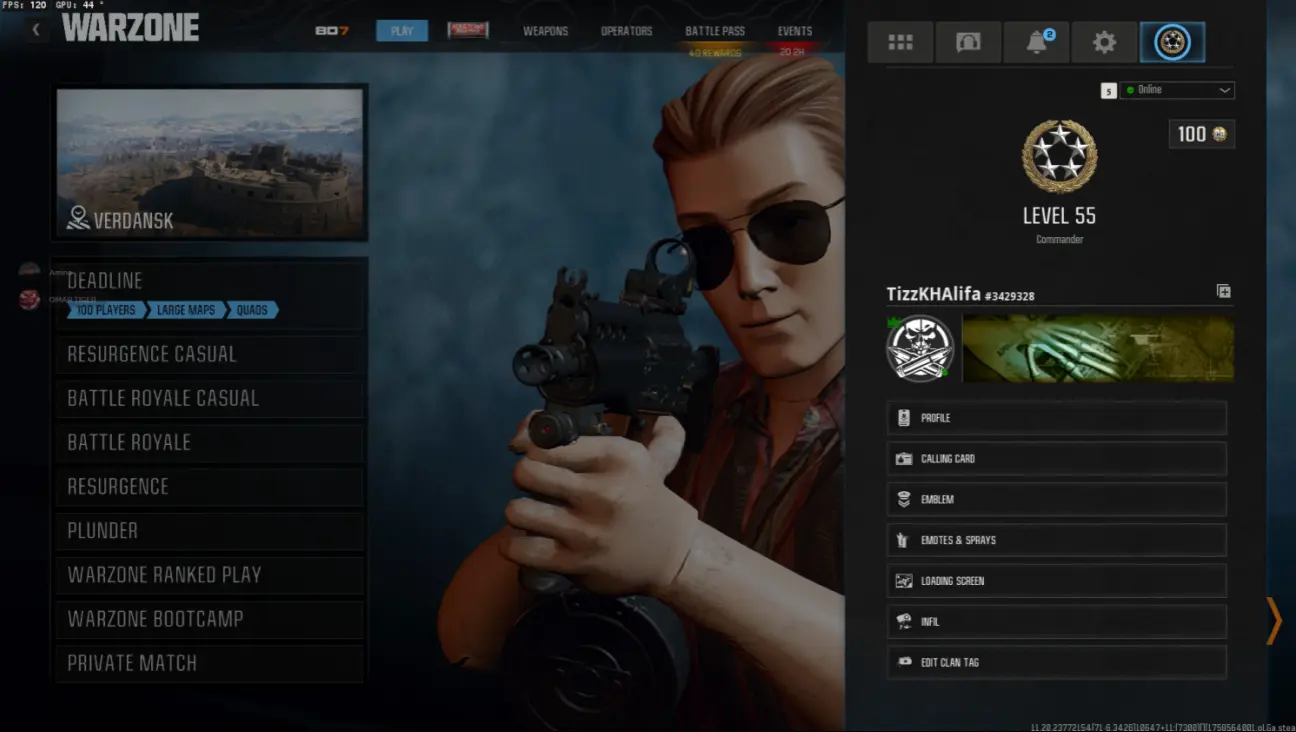The width and height of the screenshot is (1296, 732).
Task: Click the WARZONE title logo
Action: click(131, 28)
